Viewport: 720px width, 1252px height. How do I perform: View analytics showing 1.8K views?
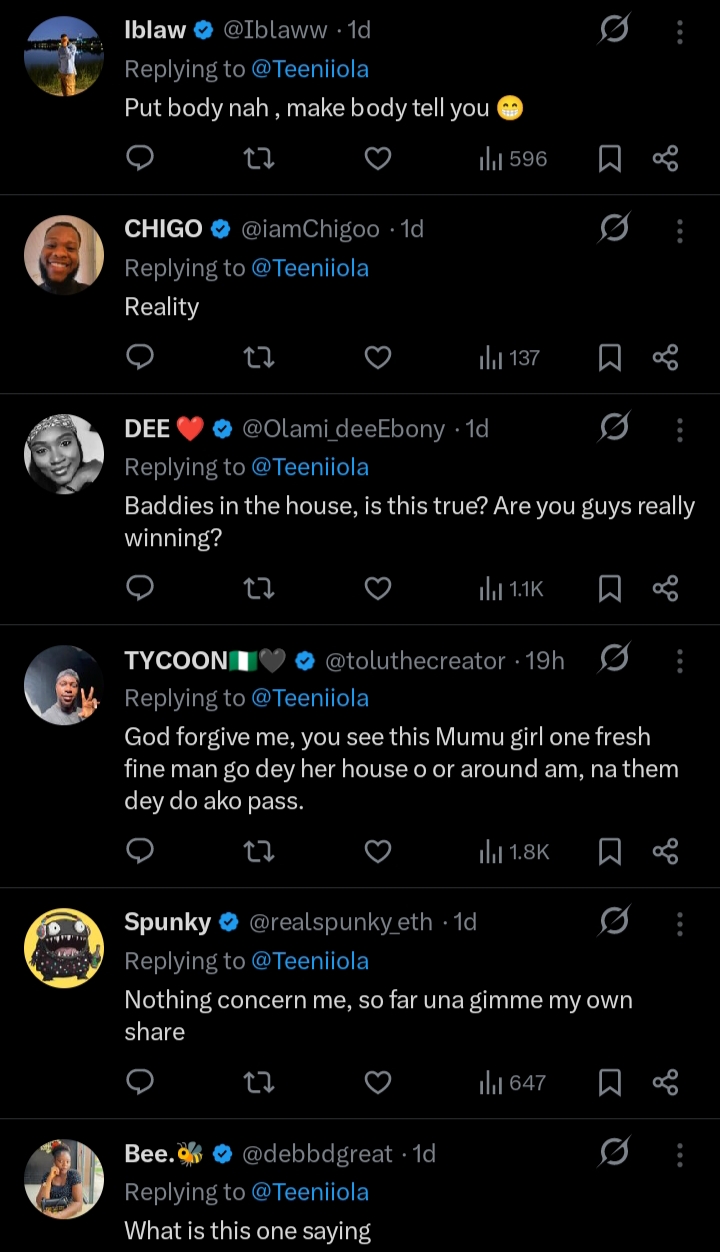tap(515, 851)
